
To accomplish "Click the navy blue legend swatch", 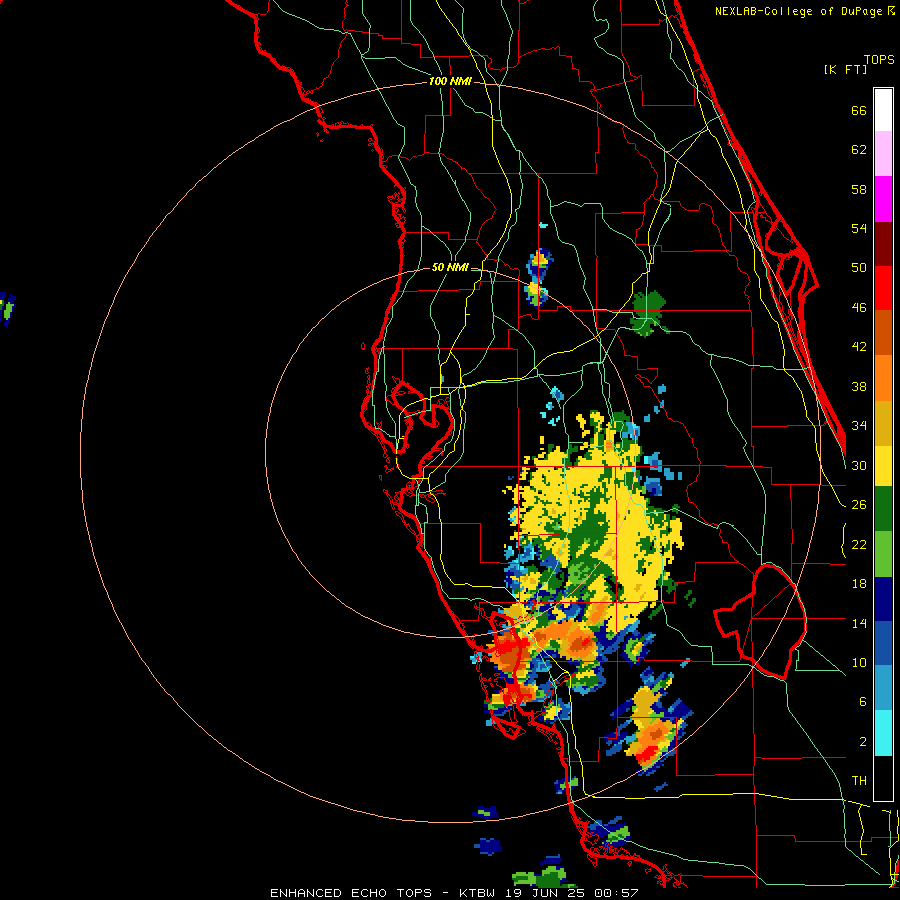I will tap(883, 599).
